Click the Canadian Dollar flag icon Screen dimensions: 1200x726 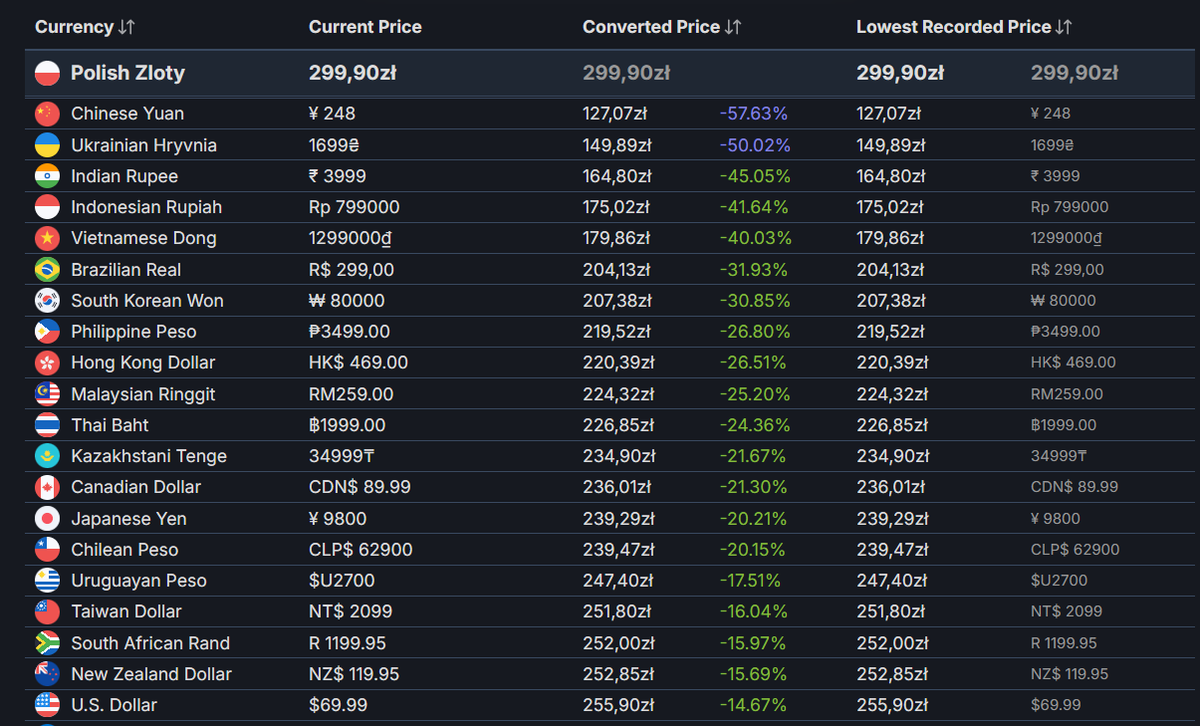tap(47, 488)
